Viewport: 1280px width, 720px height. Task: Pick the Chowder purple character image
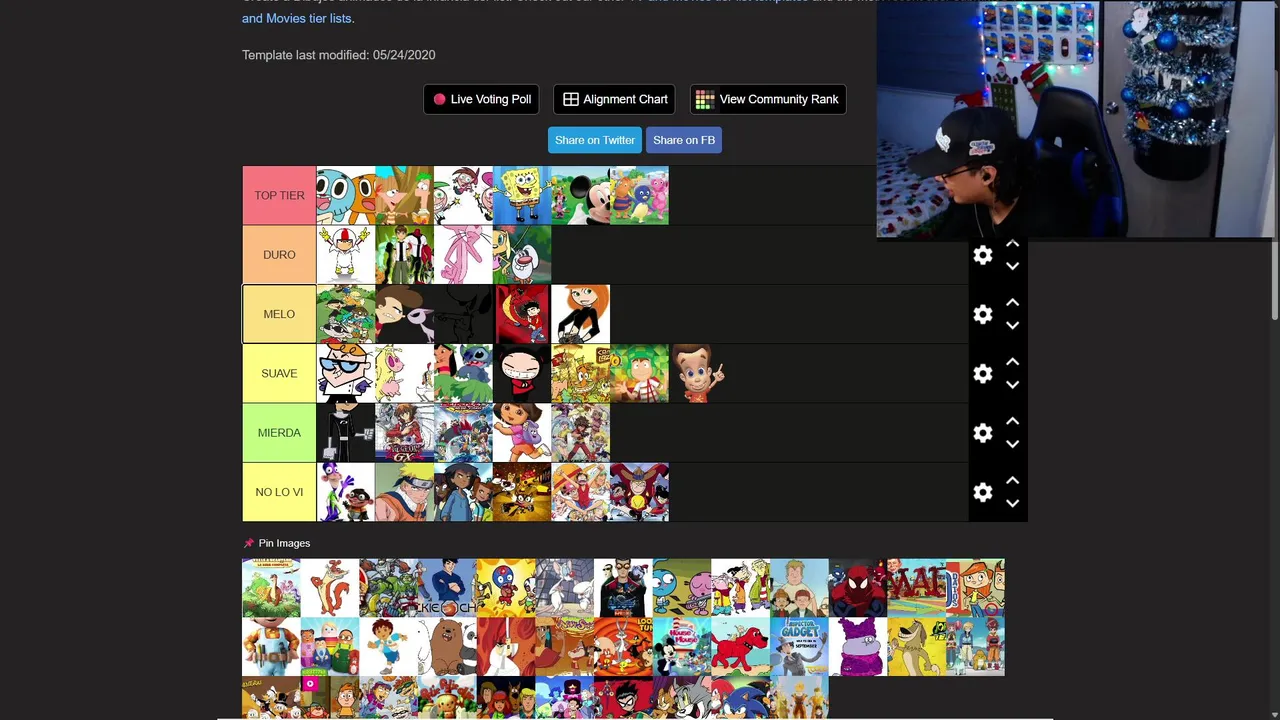pos(858,647)
